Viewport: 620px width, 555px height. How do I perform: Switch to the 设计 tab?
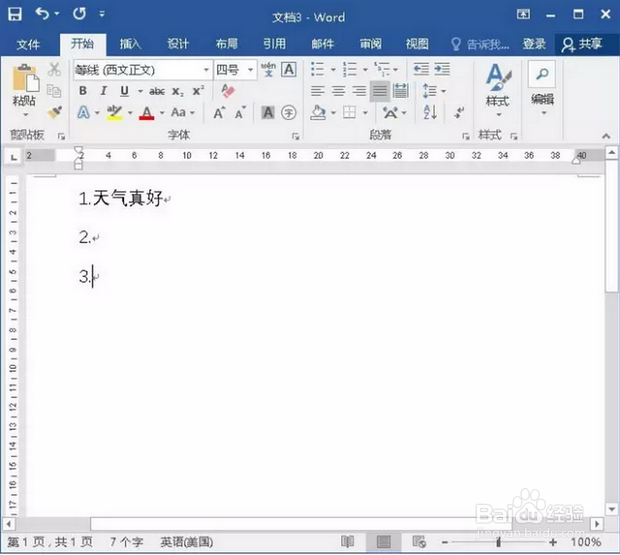coord(178,44)
